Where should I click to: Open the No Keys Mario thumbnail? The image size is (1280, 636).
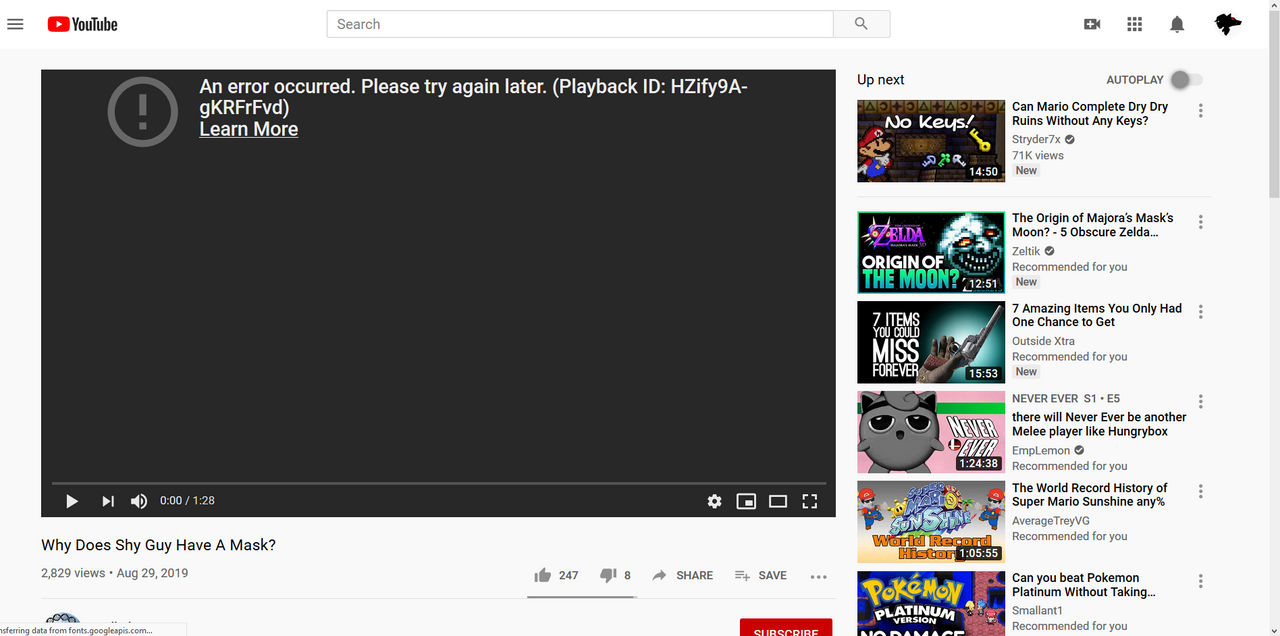[931, 141]
